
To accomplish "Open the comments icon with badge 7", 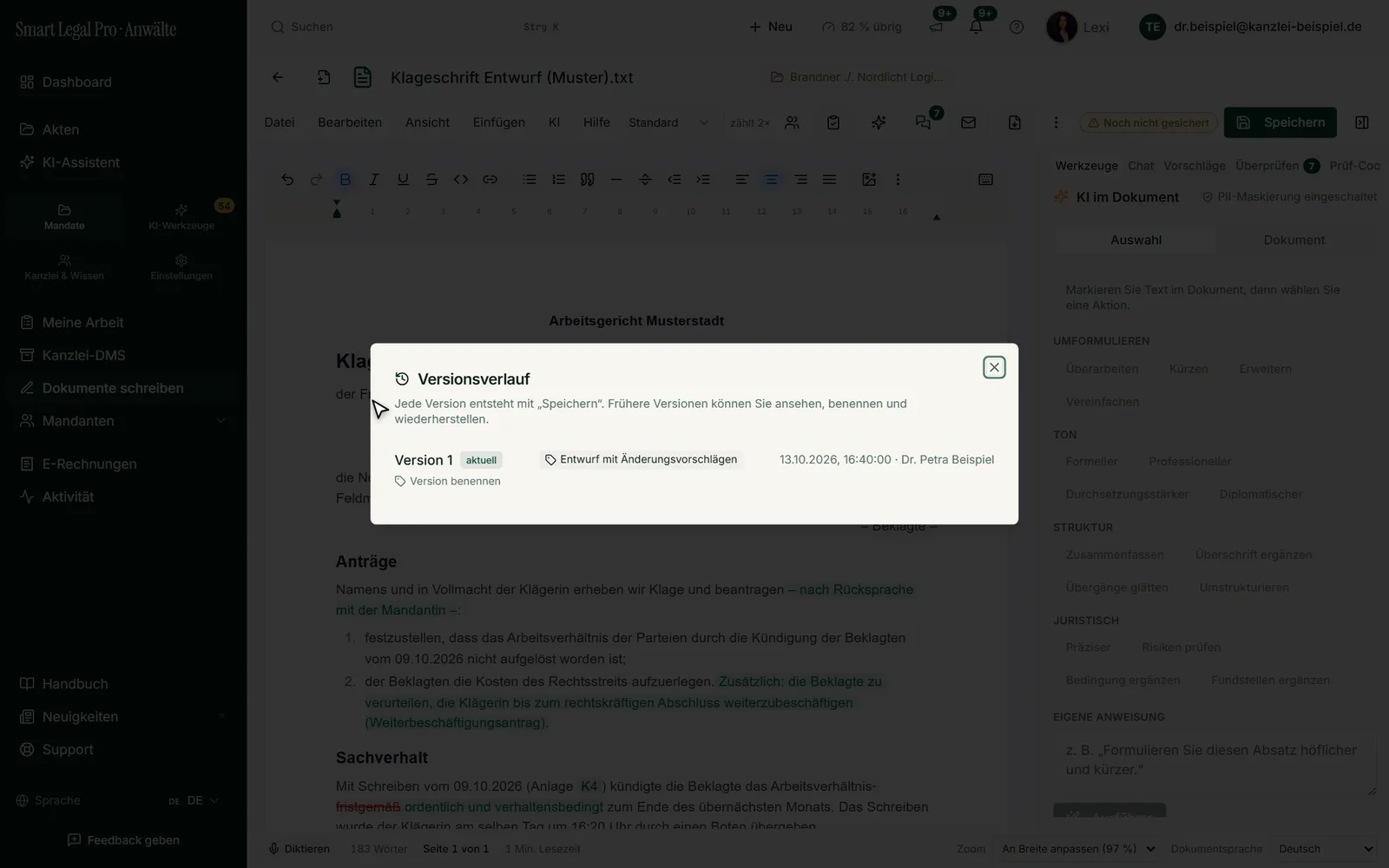I will 924,122.
